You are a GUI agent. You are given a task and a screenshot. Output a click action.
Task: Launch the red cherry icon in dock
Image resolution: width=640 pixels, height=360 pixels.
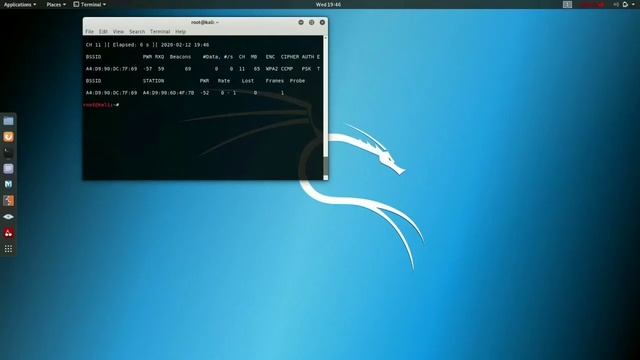[8, 233]
